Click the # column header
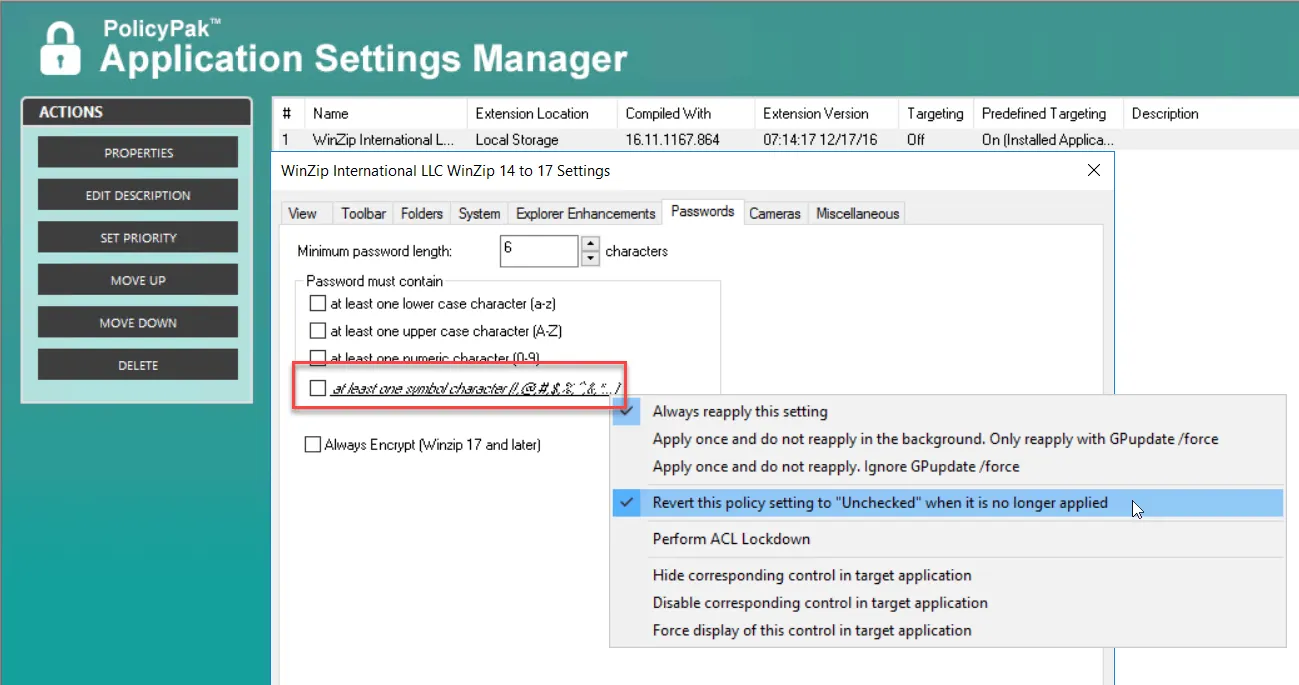Screen dimensions: 1299x685 [x=288, y=113]
